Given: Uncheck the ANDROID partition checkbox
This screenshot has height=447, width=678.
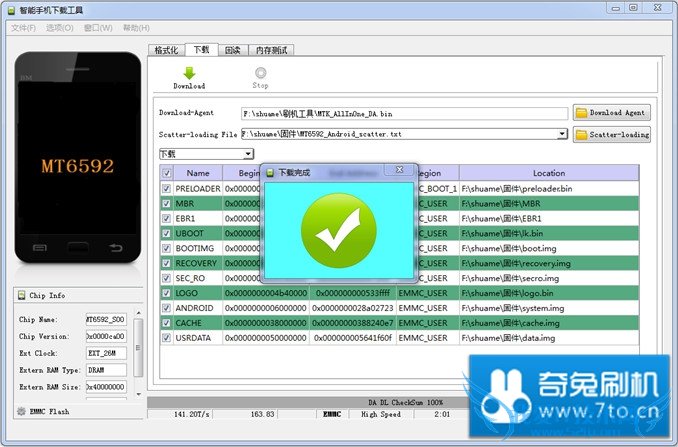Looking at the screenshot, I should [166, 308].
